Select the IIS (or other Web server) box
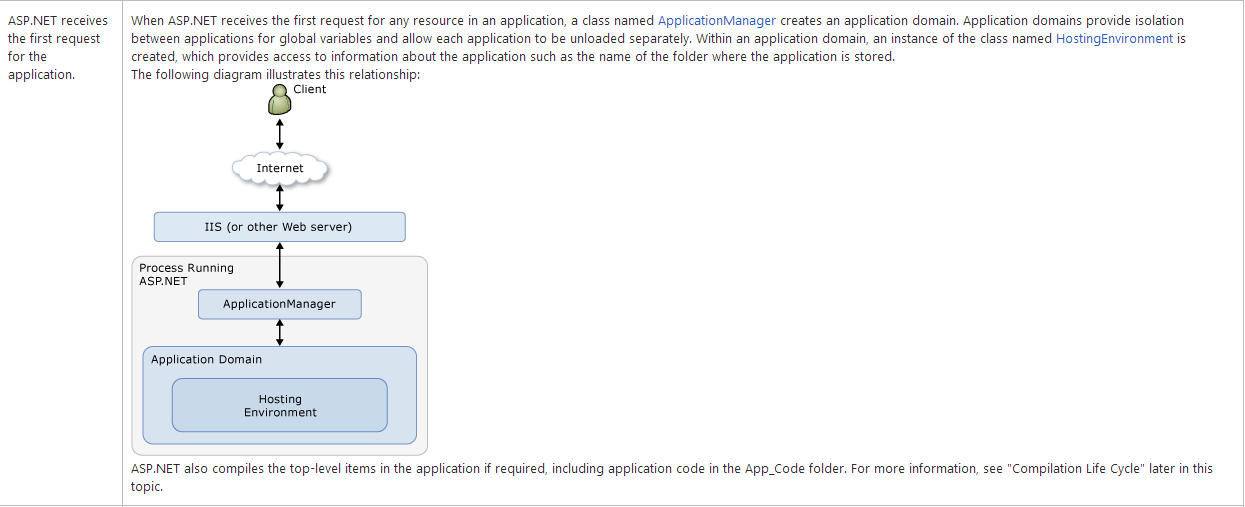Image resolution: width=1245 pixels, height=507 pixels. [279, 227]
